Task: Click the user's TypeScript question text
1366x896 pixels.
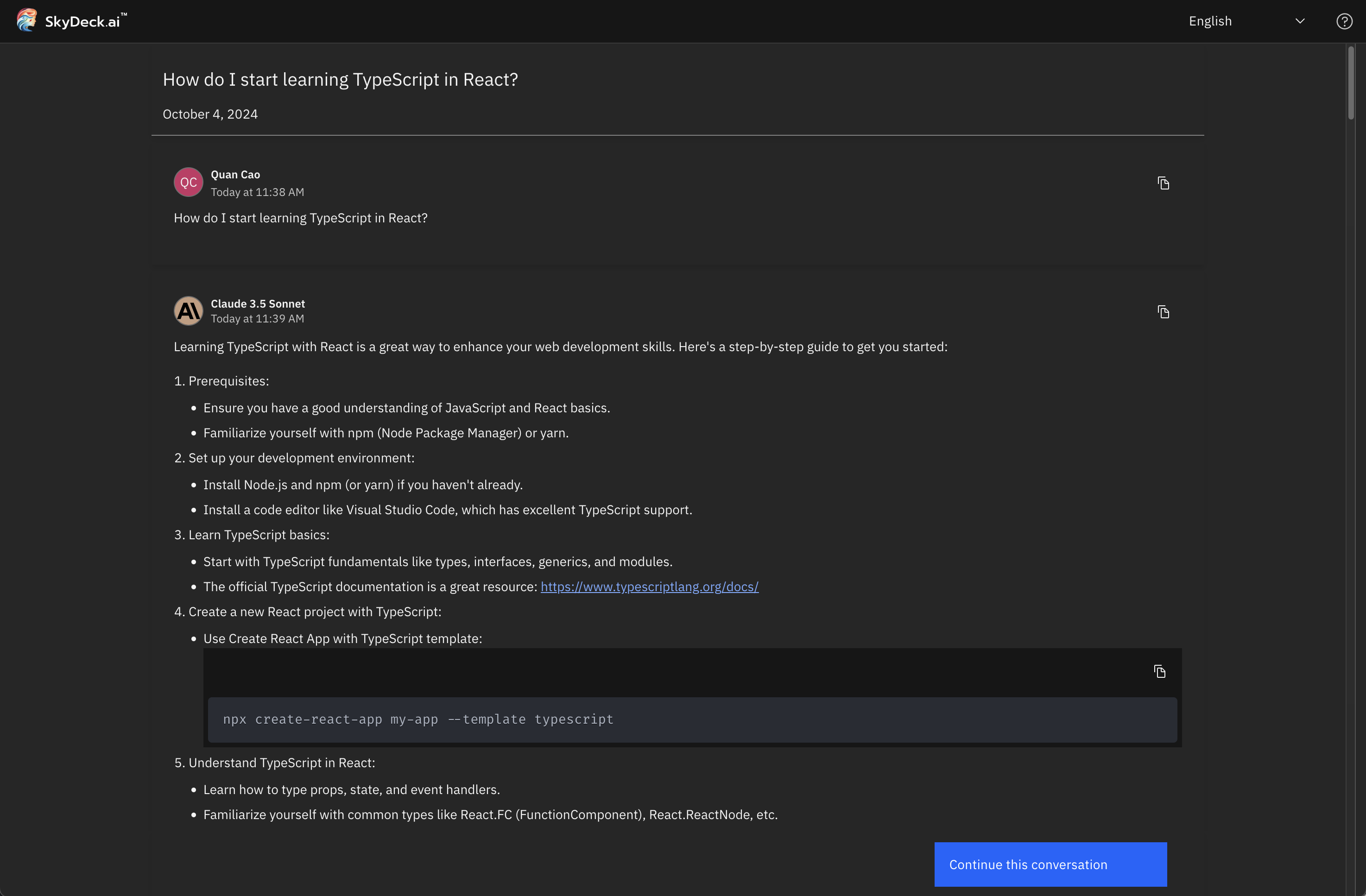Action: (x=301, y=218)
